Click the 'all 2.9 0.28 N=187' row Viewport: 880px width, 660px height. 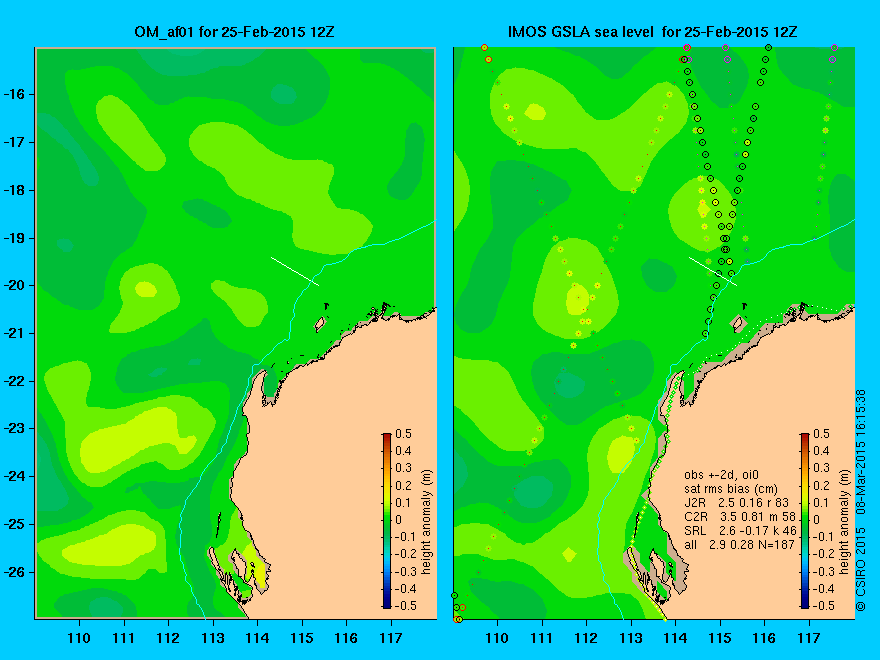739,545
